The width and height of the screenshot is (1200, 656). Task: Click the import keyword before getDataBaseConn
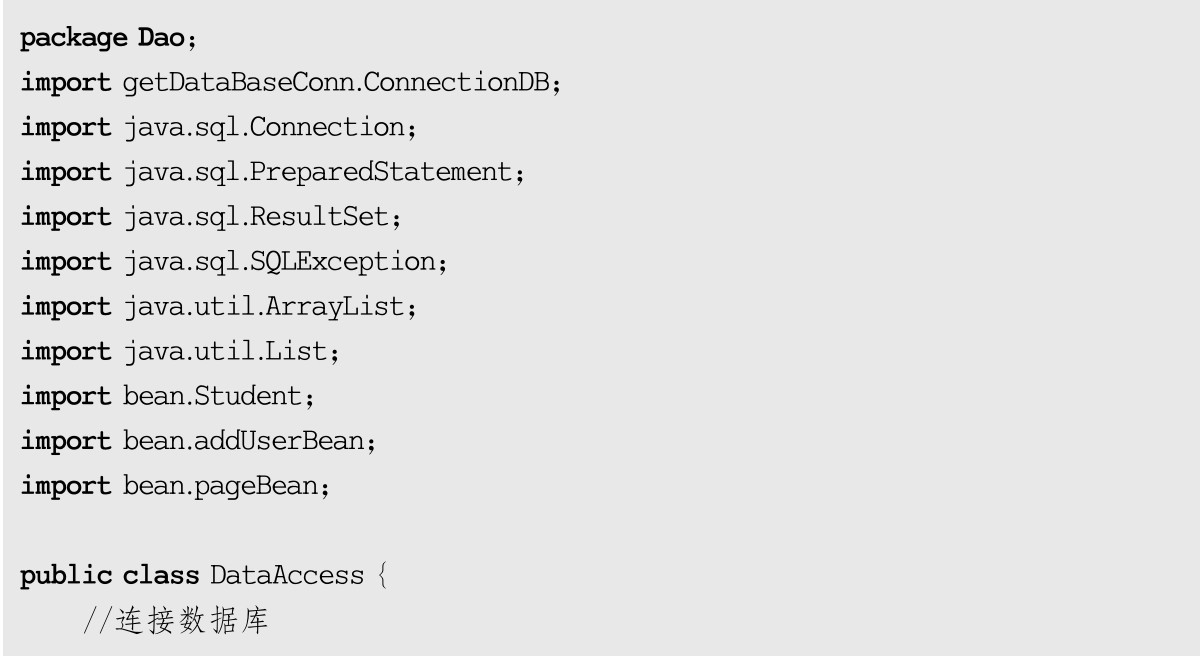point(66,83)
